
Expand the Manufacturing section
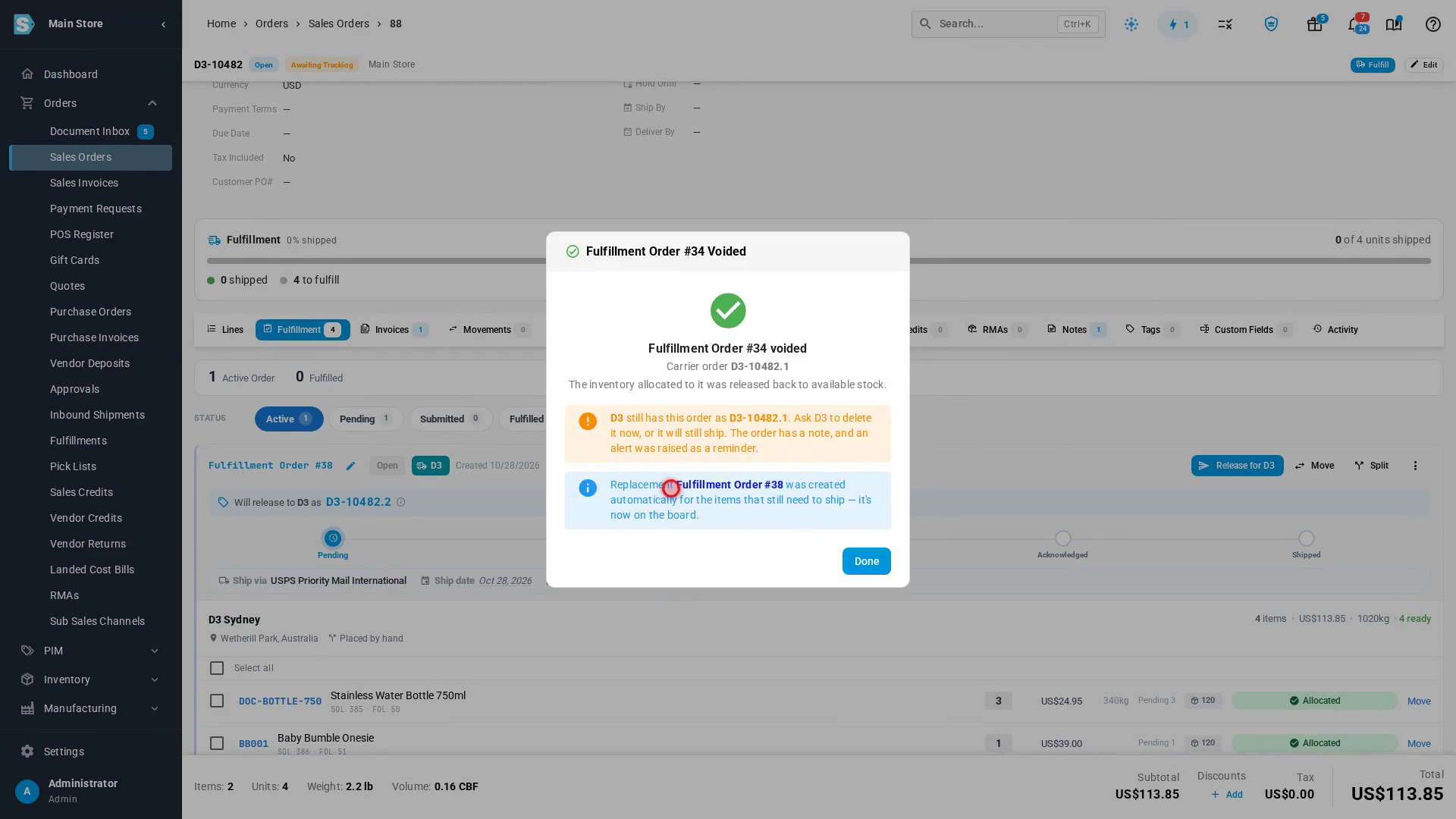(x=155, y=708)
